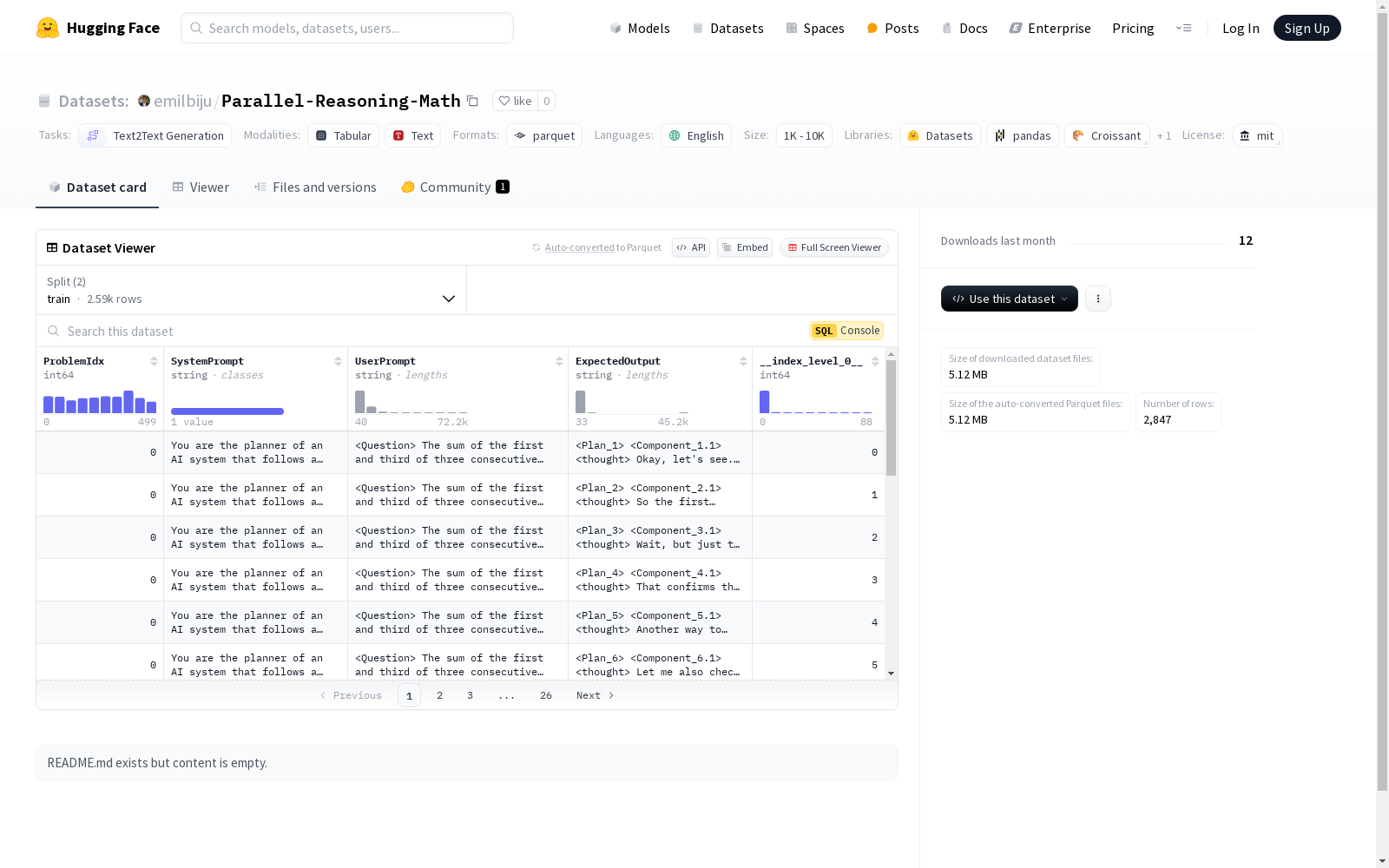
Task: Click the heart like button
Action: pyautogui.click(x=515, y=101)
